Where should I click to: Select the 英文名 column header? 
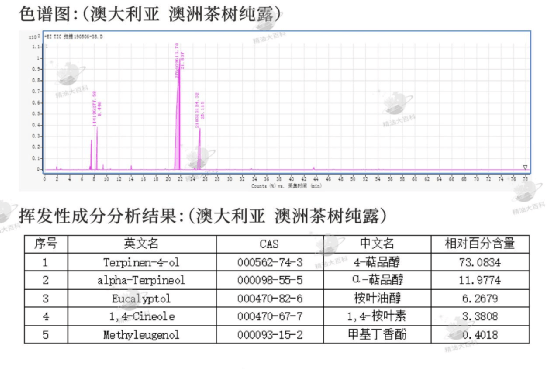pyautogui.click(x=141, y=243)
